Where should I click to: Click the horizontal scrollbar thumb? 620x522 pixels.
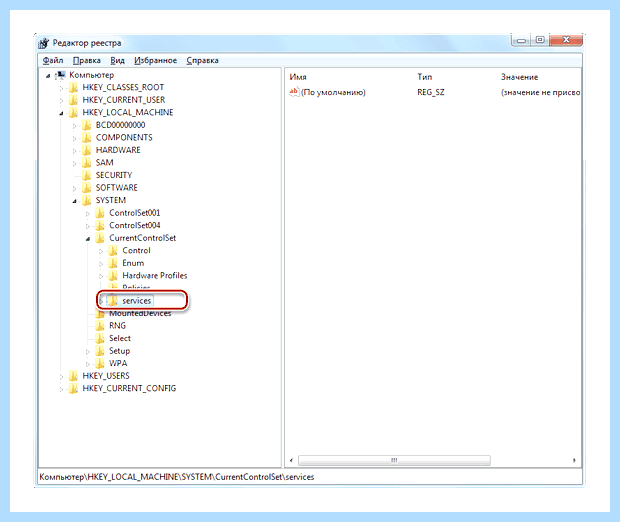point(394,460)
